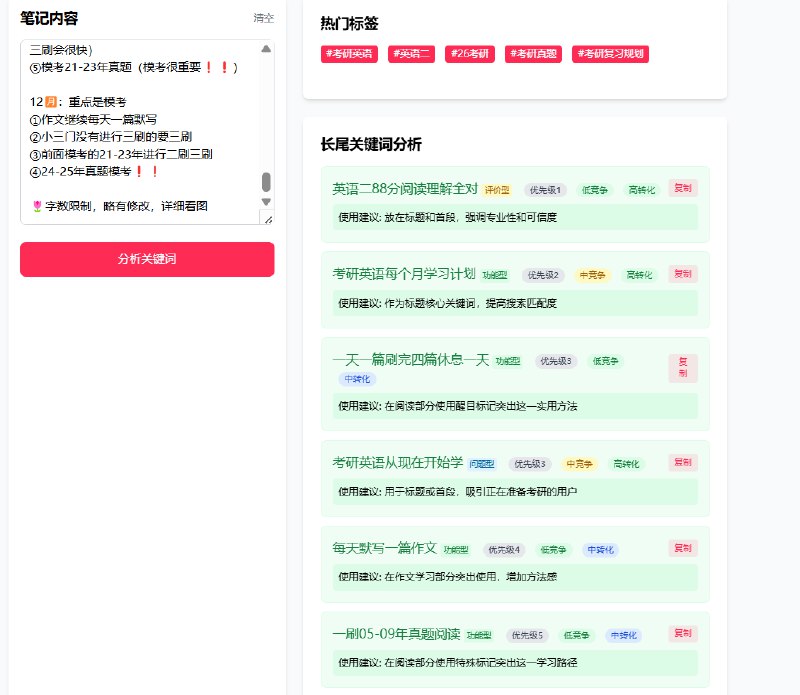The height and width of the screenshot is (695, 800).
Task: Click the 优先级1 badge
Action: pos(545,190)
